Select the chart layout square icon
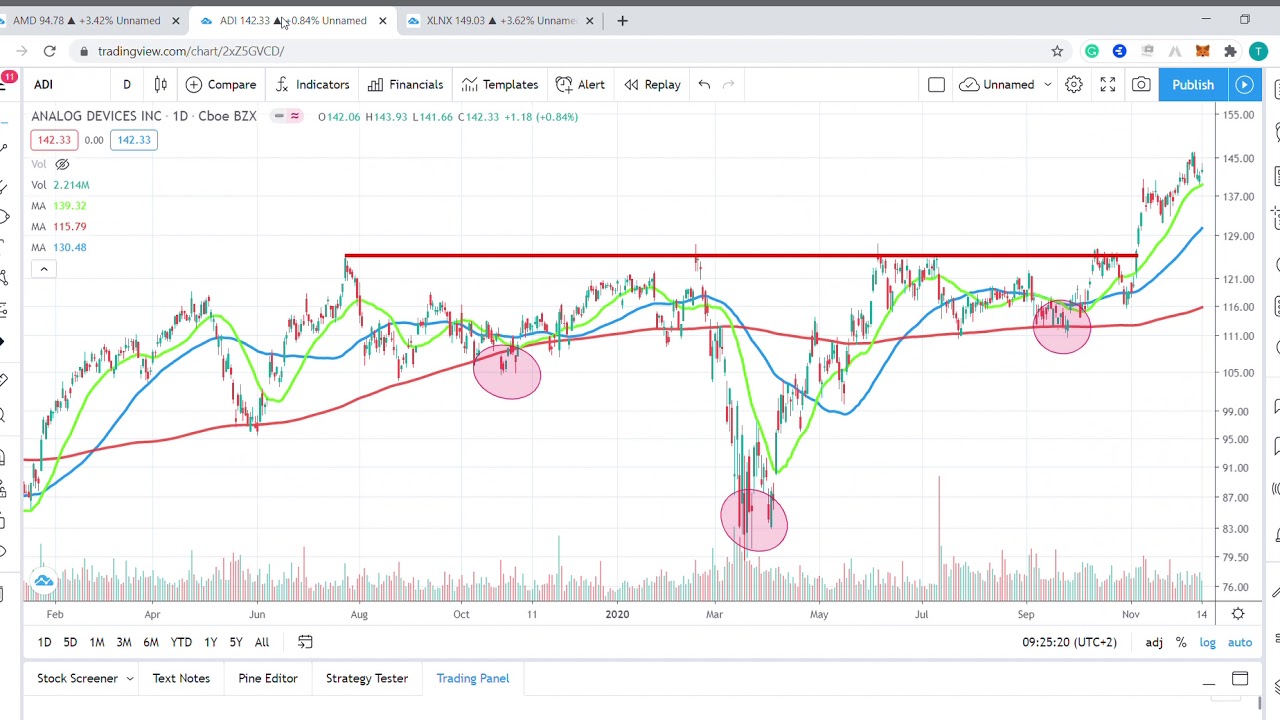 pyautogui.click(x=936, y=85)
